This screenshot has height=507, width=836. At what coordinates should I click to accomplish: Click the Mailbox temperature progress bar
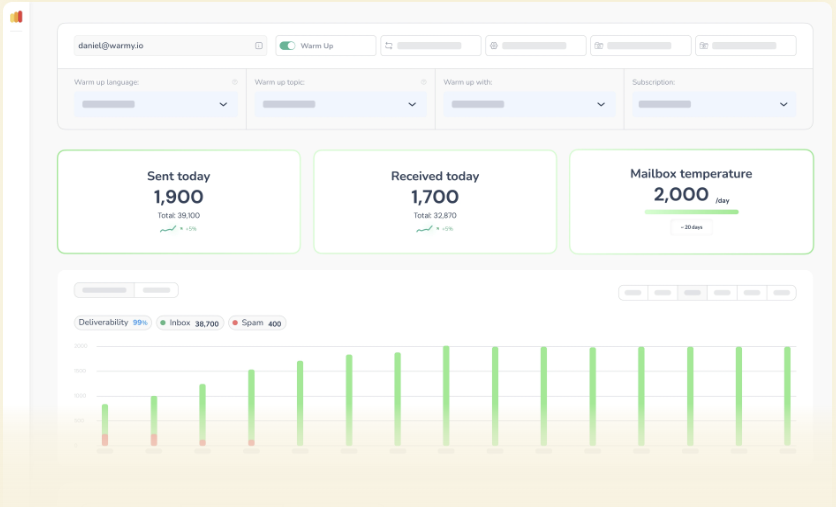pyautogui.click(x=692, y=212)
